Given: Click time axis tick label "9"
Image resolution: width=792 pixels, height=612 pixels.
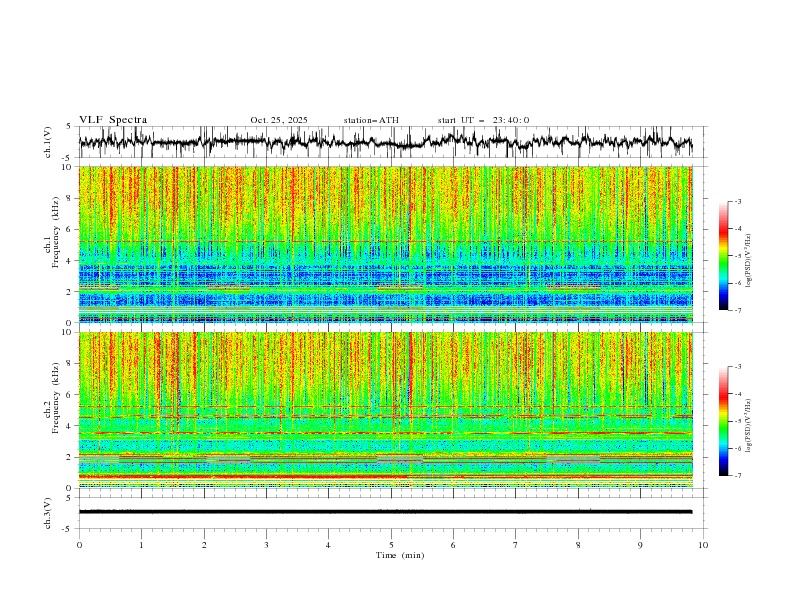Looking at the screenshot, I should coord(640,545).
